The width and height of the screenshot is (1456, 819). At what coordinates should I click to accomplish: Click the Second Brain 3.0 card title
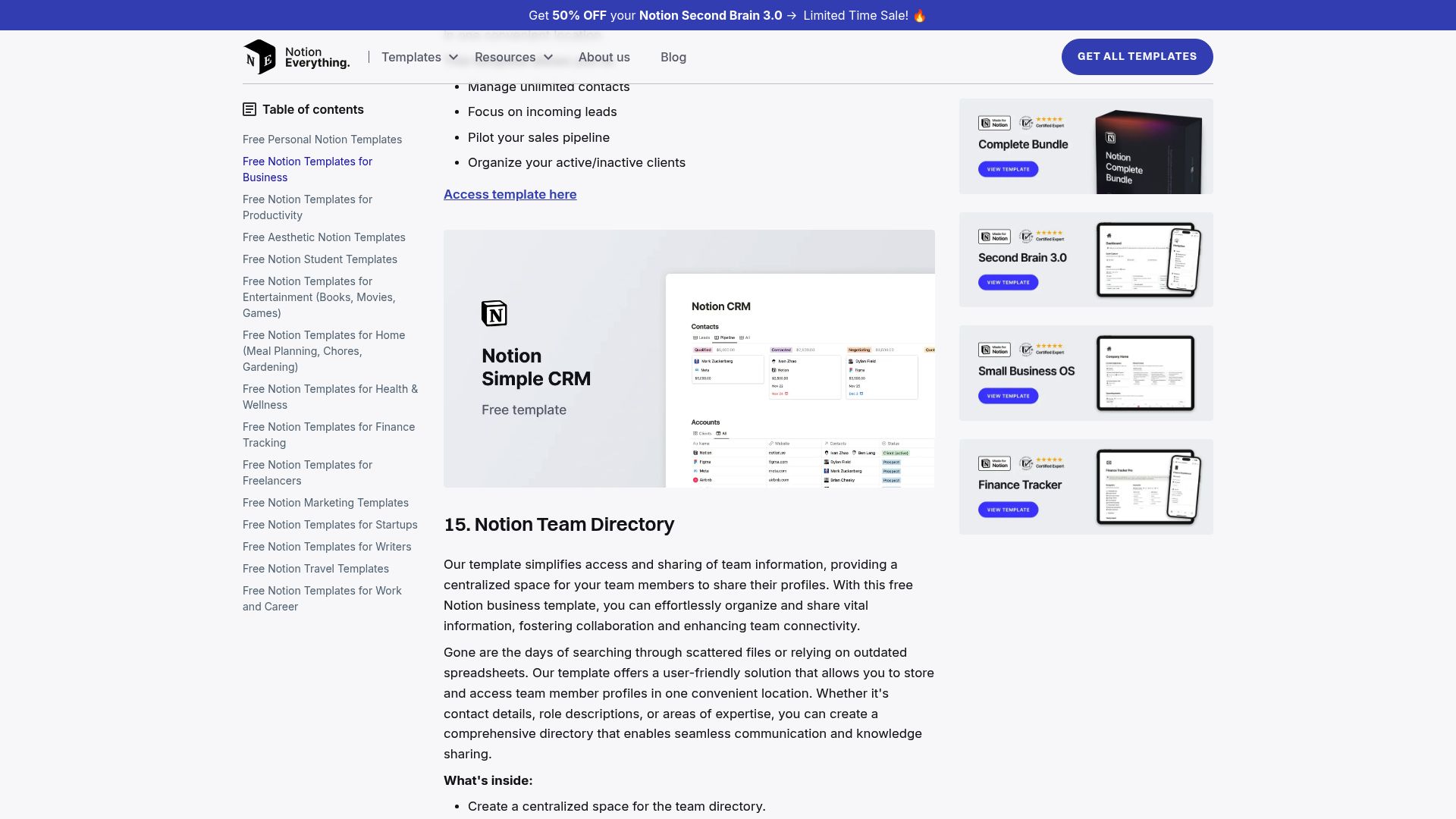point(1022,258)
